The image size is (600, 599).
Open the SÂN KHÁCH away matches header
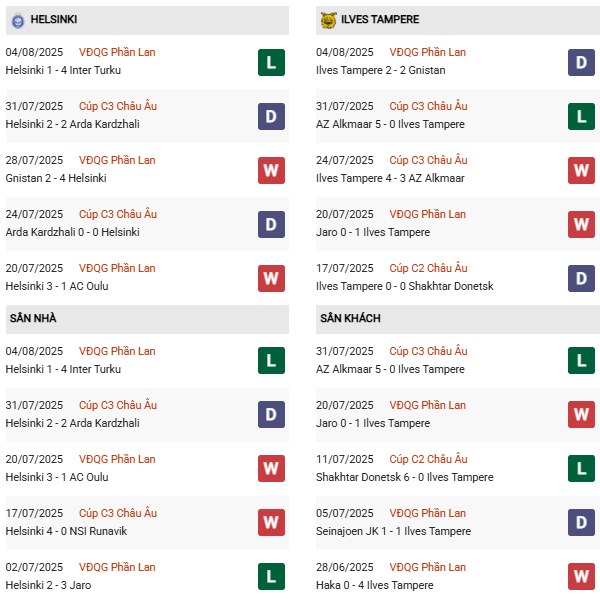[350, 318]
